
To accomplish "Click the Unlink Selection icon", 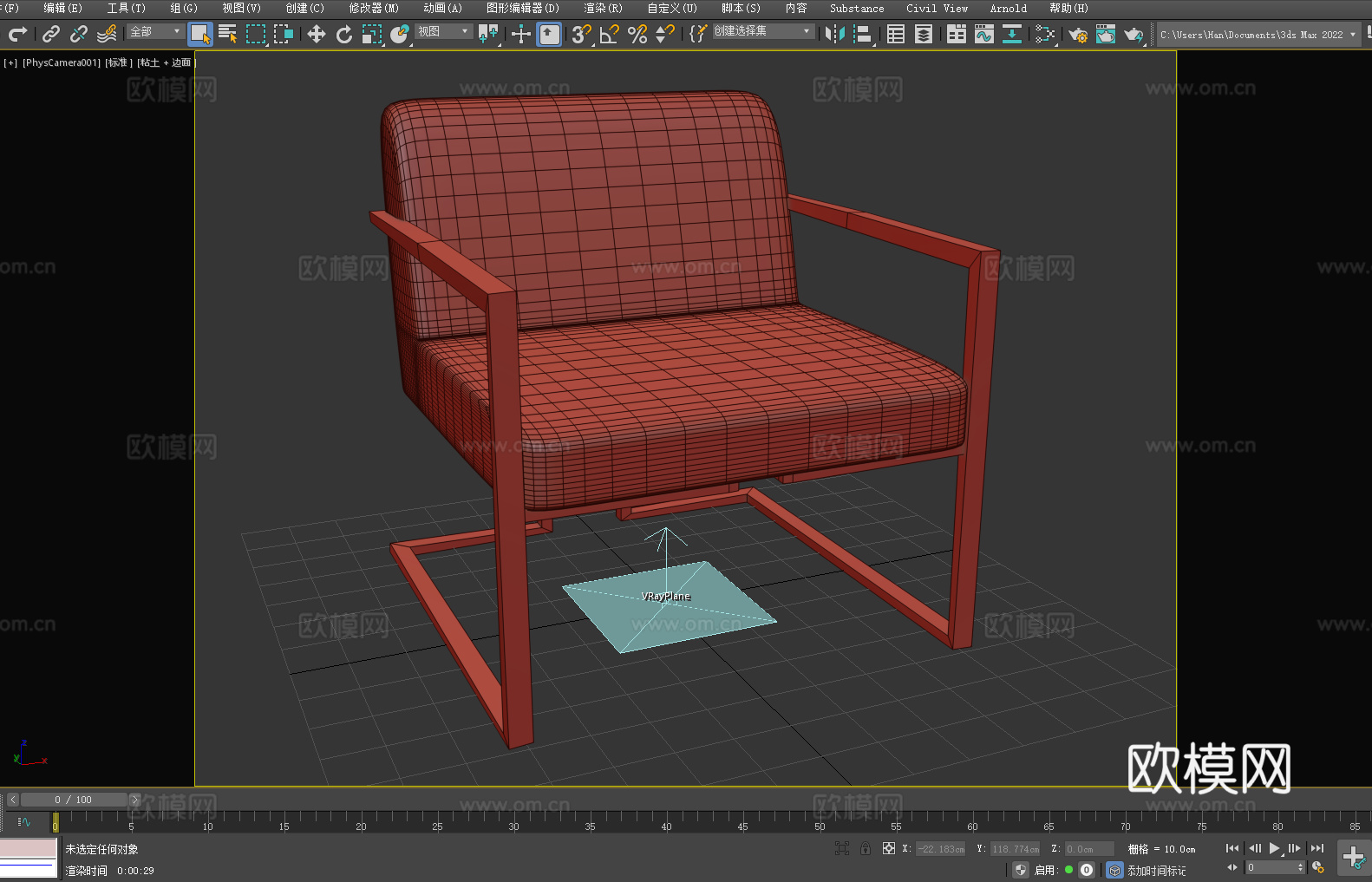I will point(79,34).
